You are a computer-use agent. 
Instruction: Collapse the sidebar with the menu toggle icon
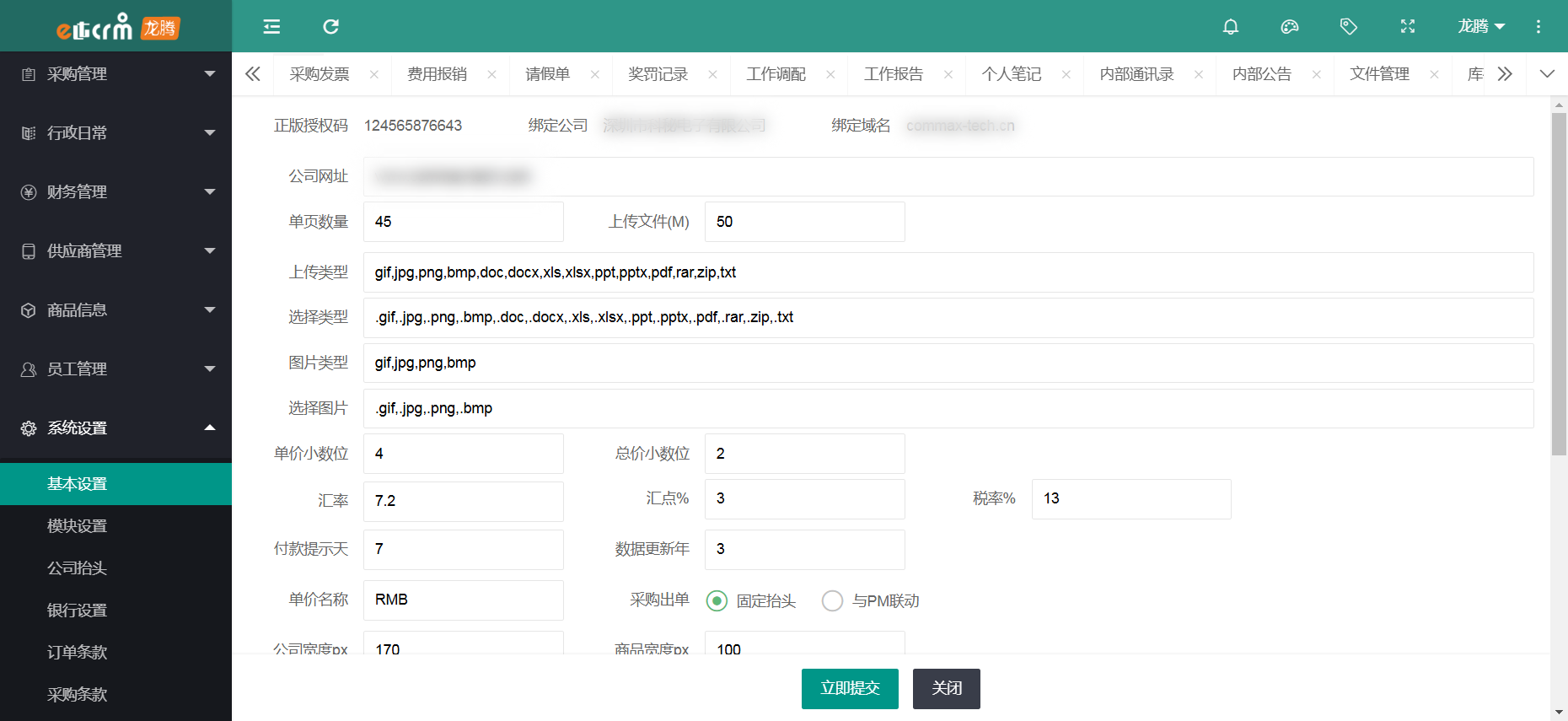tap(271, 27)
